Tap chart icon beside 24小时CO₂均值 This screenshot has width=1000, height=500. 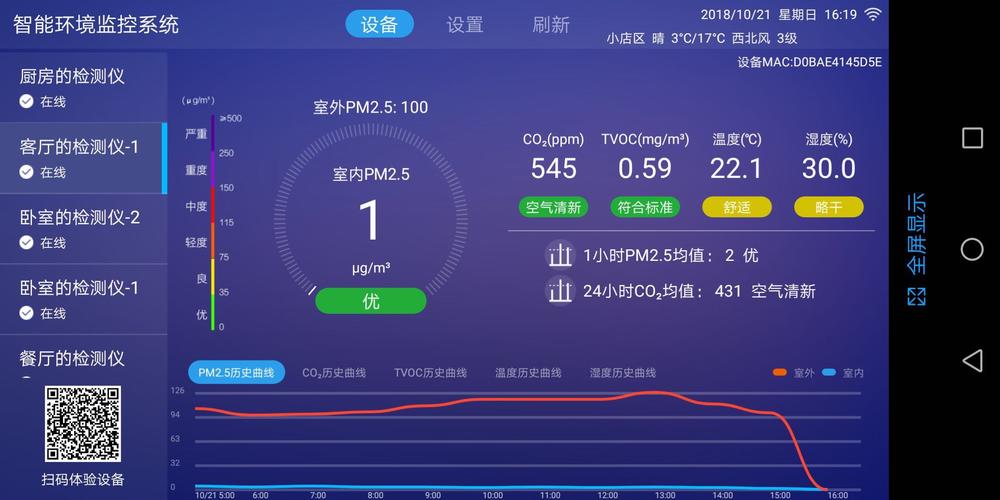(560, 291)
